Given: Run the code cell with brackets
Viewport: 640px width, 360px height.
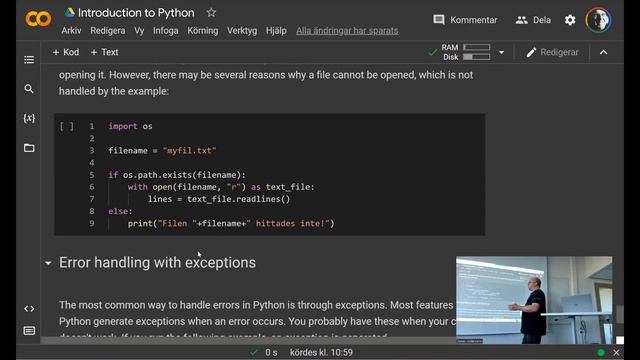Looking at the screenshot, I should (x=67, y=126).
